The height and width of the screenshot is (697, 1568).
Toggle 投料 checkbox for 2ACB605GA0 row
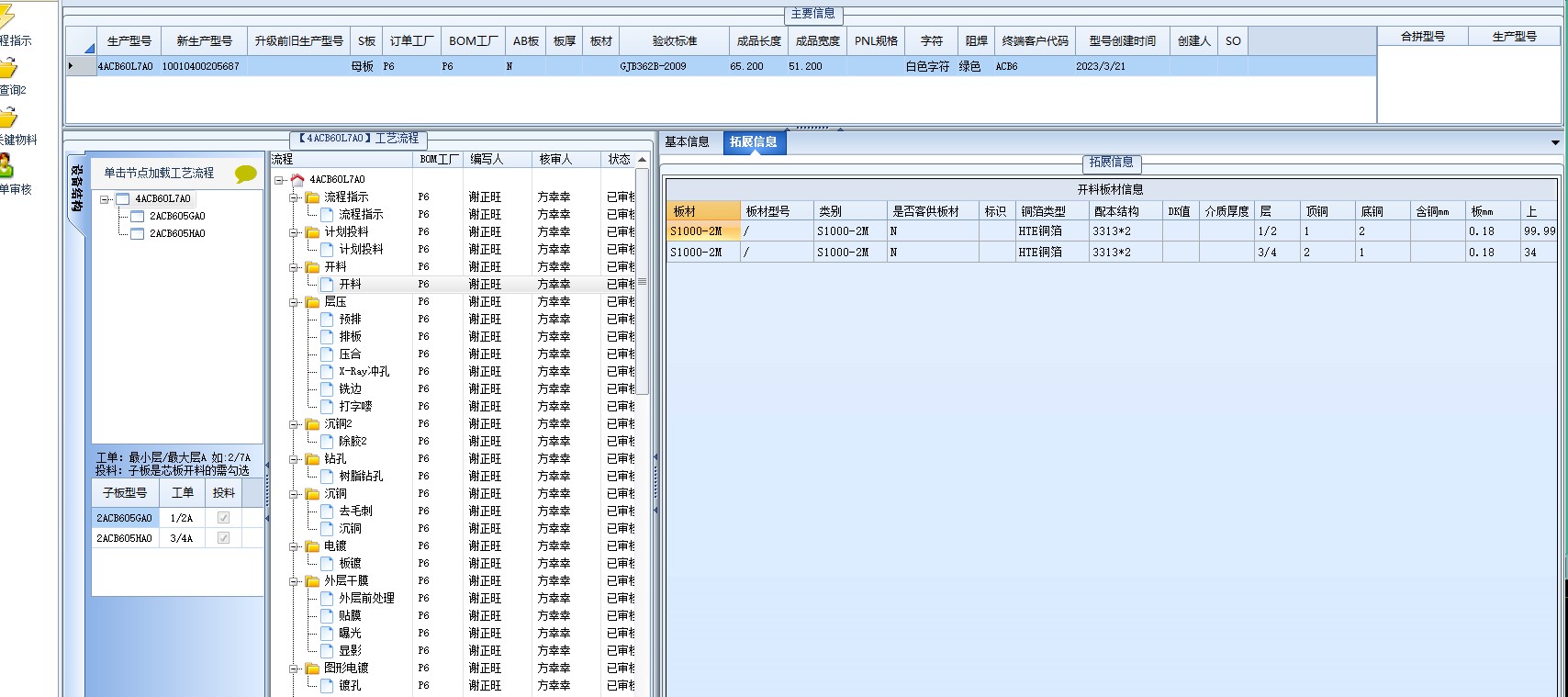pos(223,518)
